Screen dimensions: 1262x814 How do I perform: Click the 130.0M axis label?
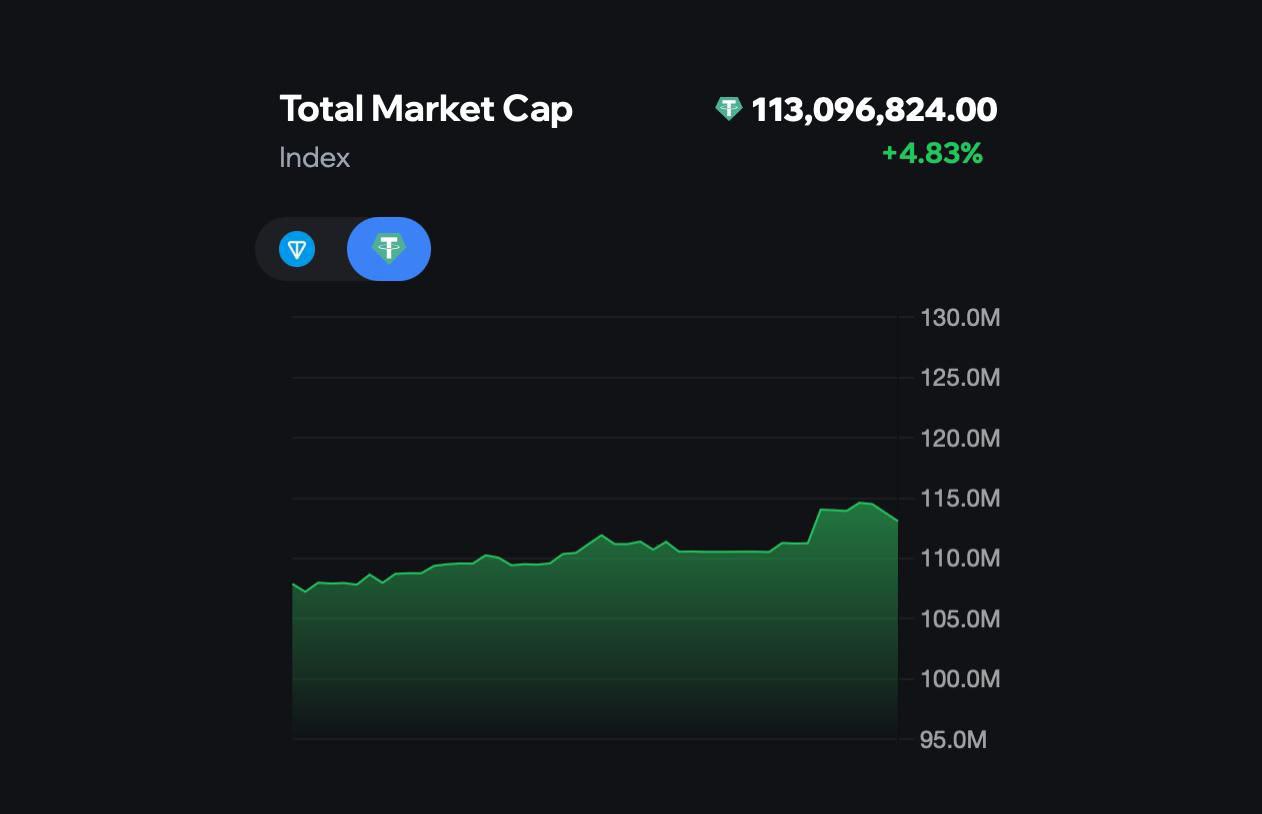tap(960, 319)
